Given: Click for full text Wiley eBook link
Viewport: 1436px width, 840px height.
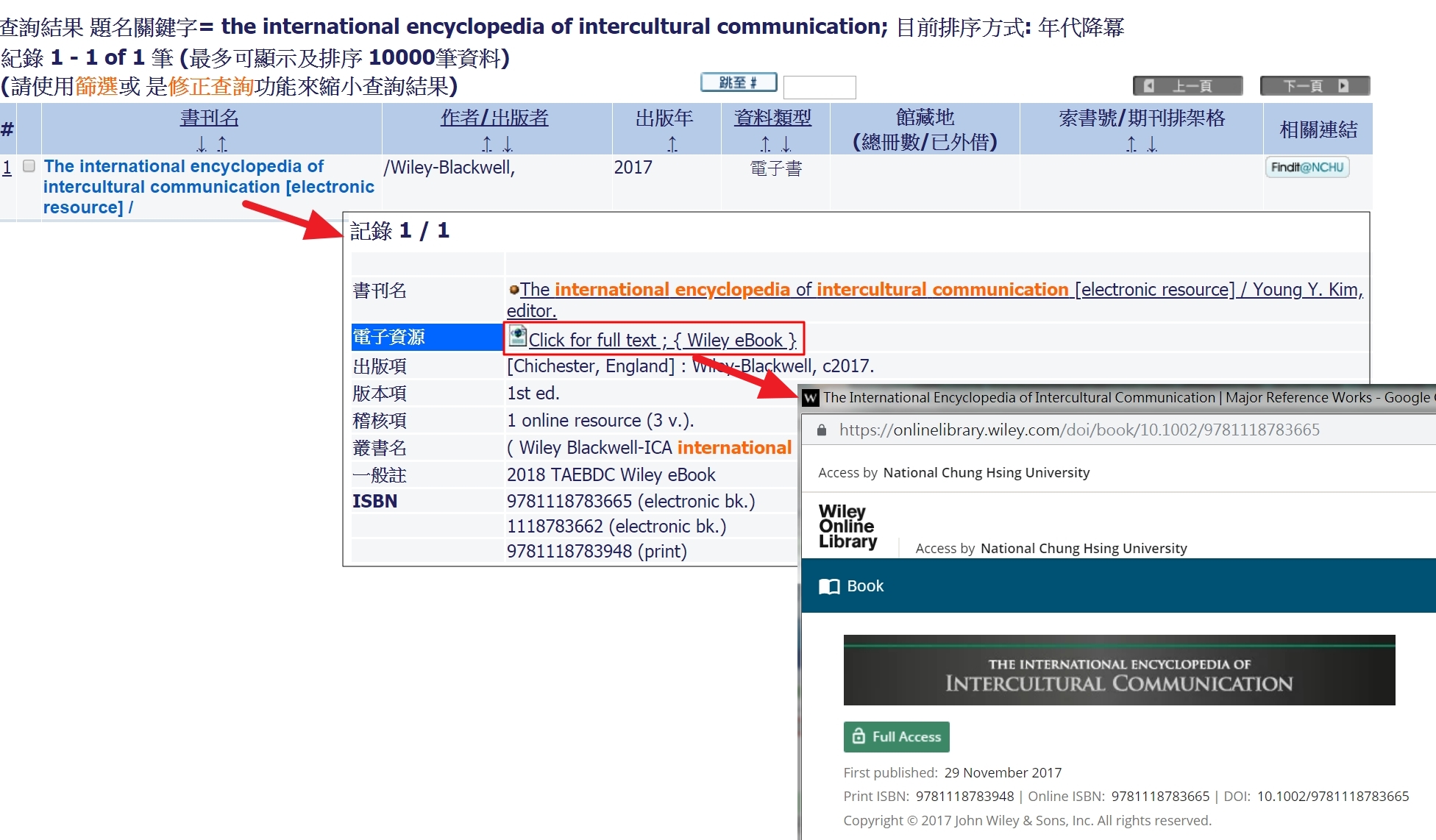Looking at the screenshot, I should (x=662, y=340).
